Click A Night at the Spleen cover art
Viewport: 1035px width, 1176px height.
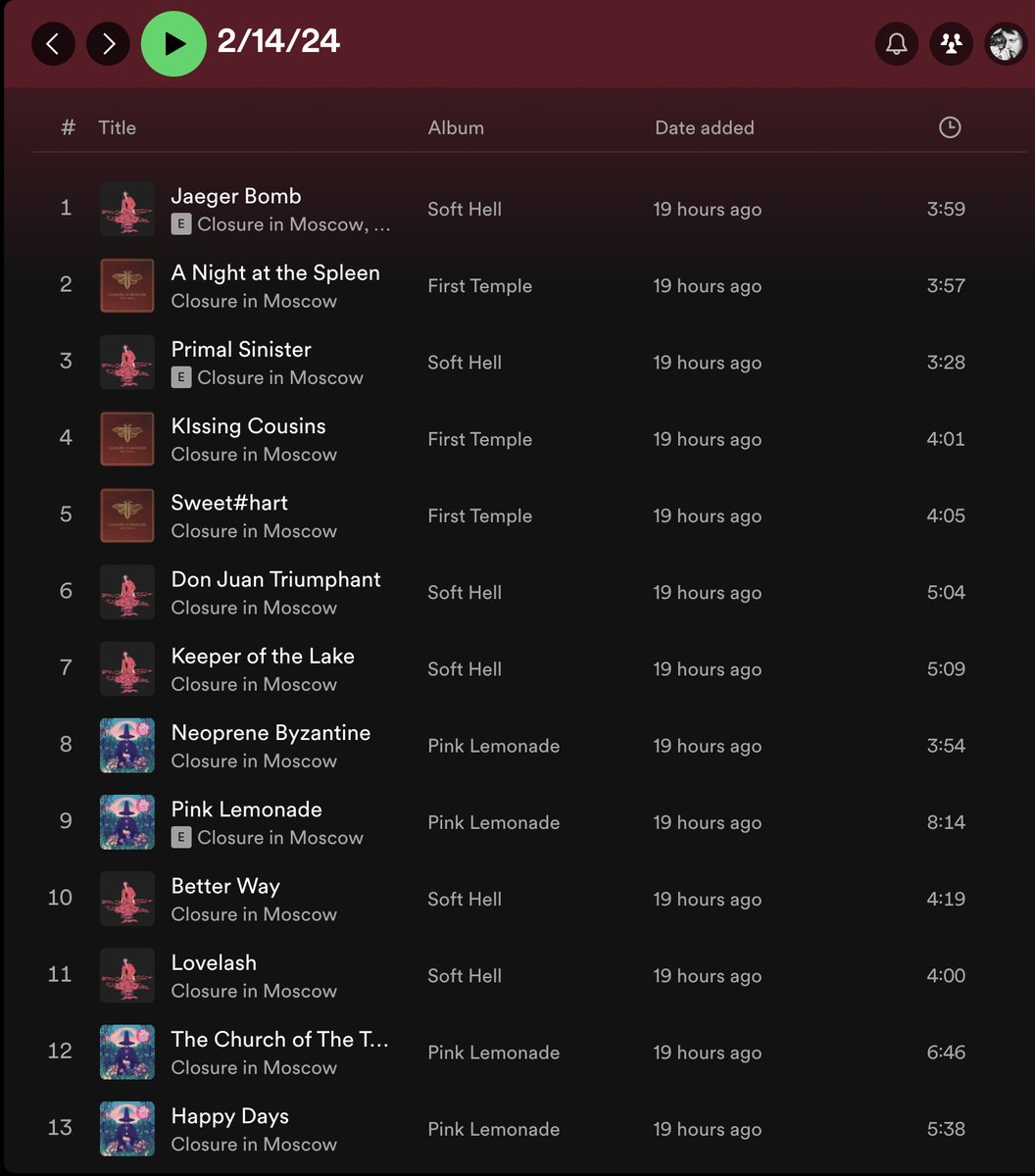tap(127, 285)
